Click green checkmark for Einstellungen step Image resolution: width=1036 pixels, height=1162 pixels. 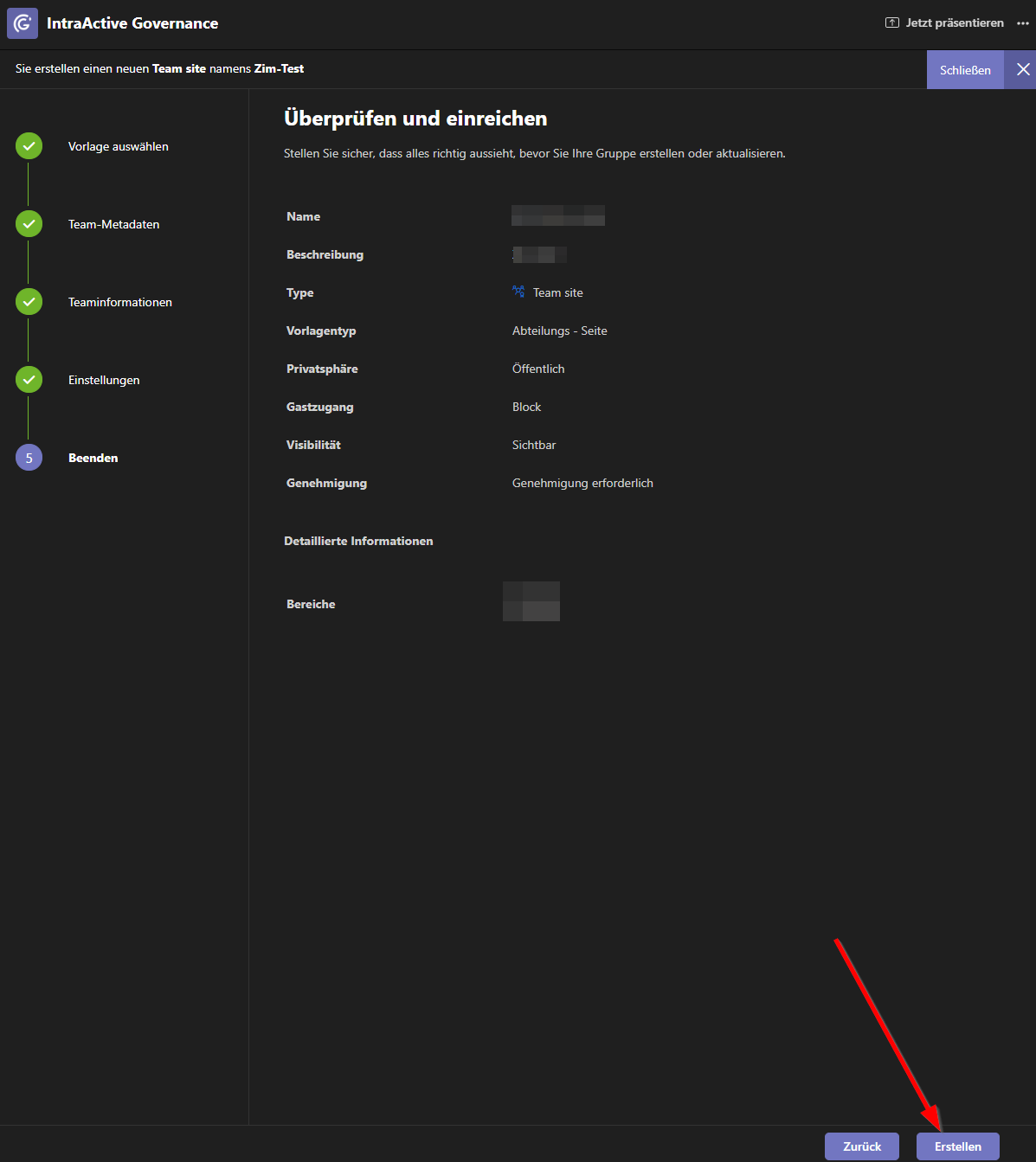coord(29,380)
